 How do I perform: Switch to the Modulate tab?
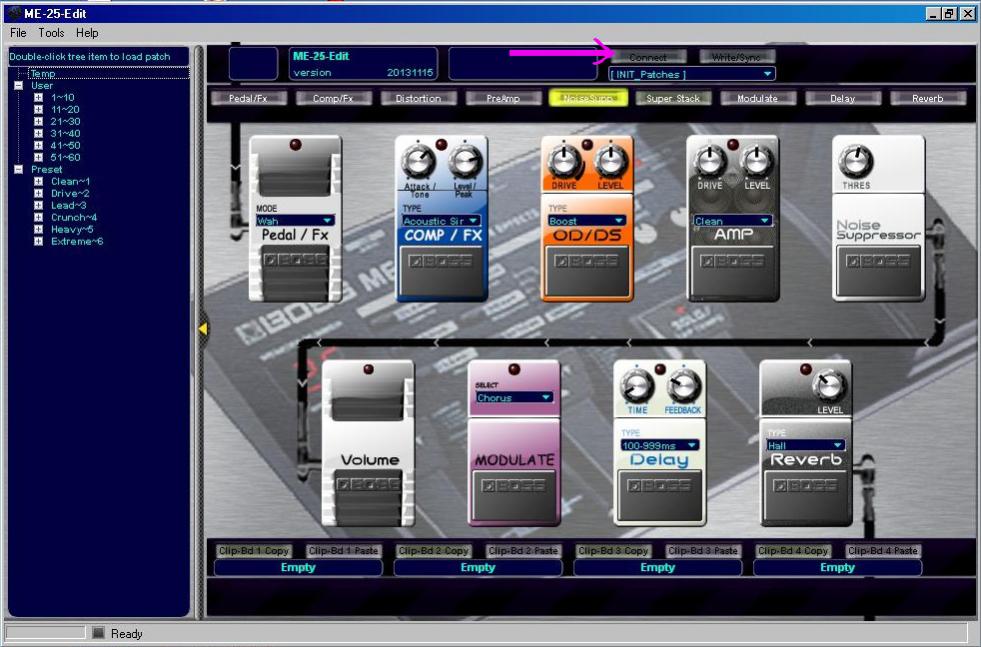[x=758, y=98]
